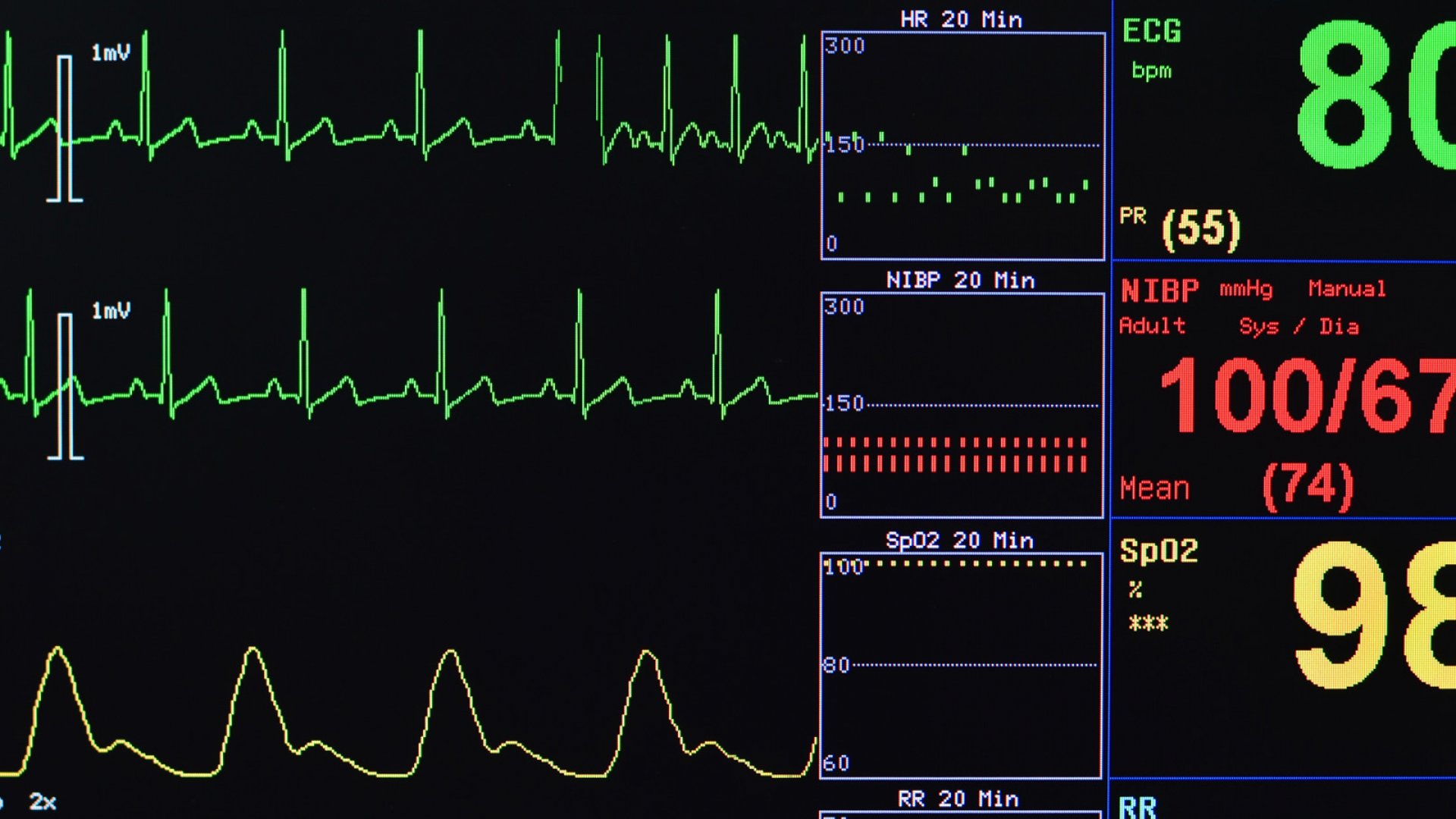Click the top ECG 1mV calibration marker

(x=65, y=129)
